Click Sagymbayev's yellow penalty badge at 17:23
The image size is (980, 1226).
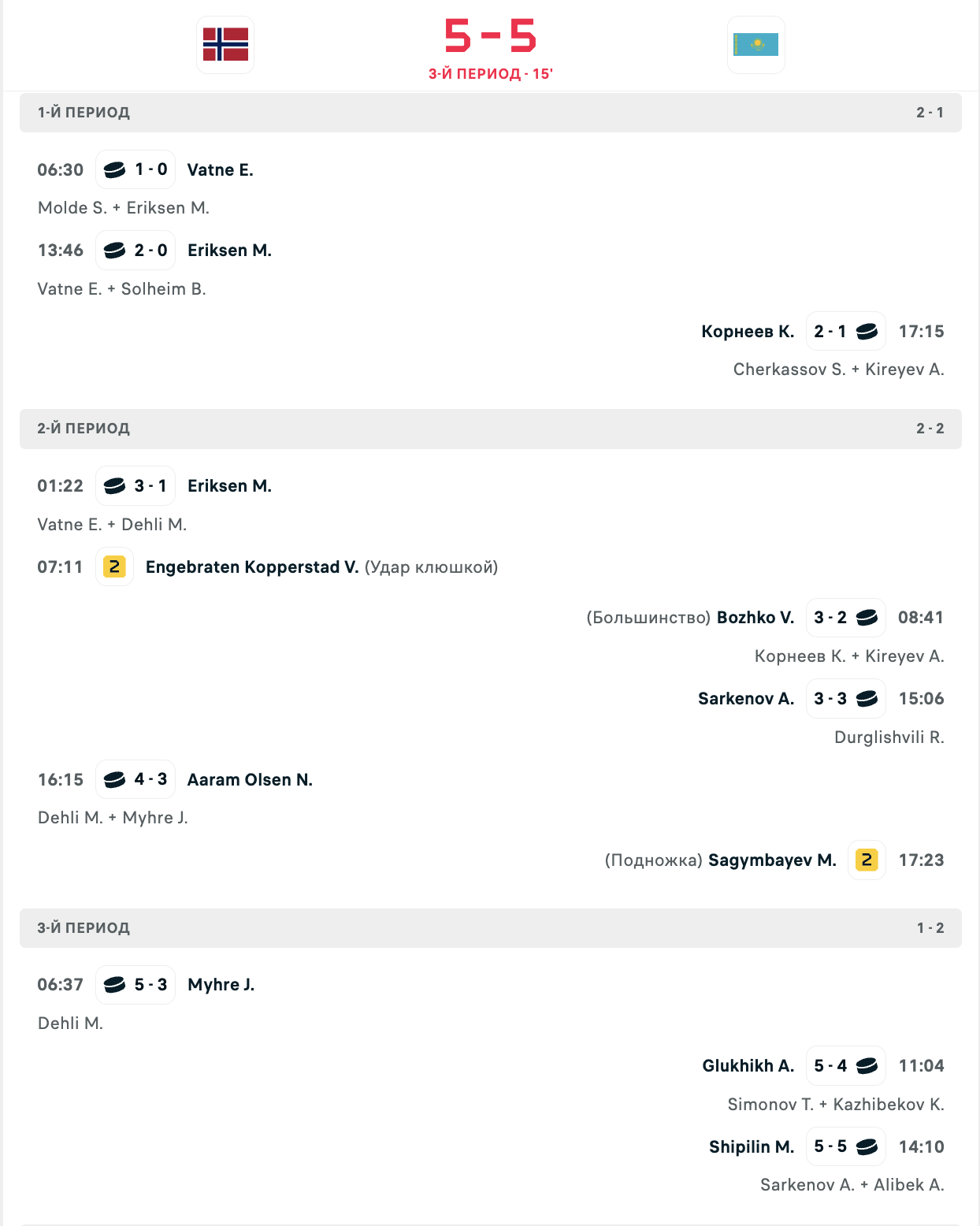[x=867, y=860]
